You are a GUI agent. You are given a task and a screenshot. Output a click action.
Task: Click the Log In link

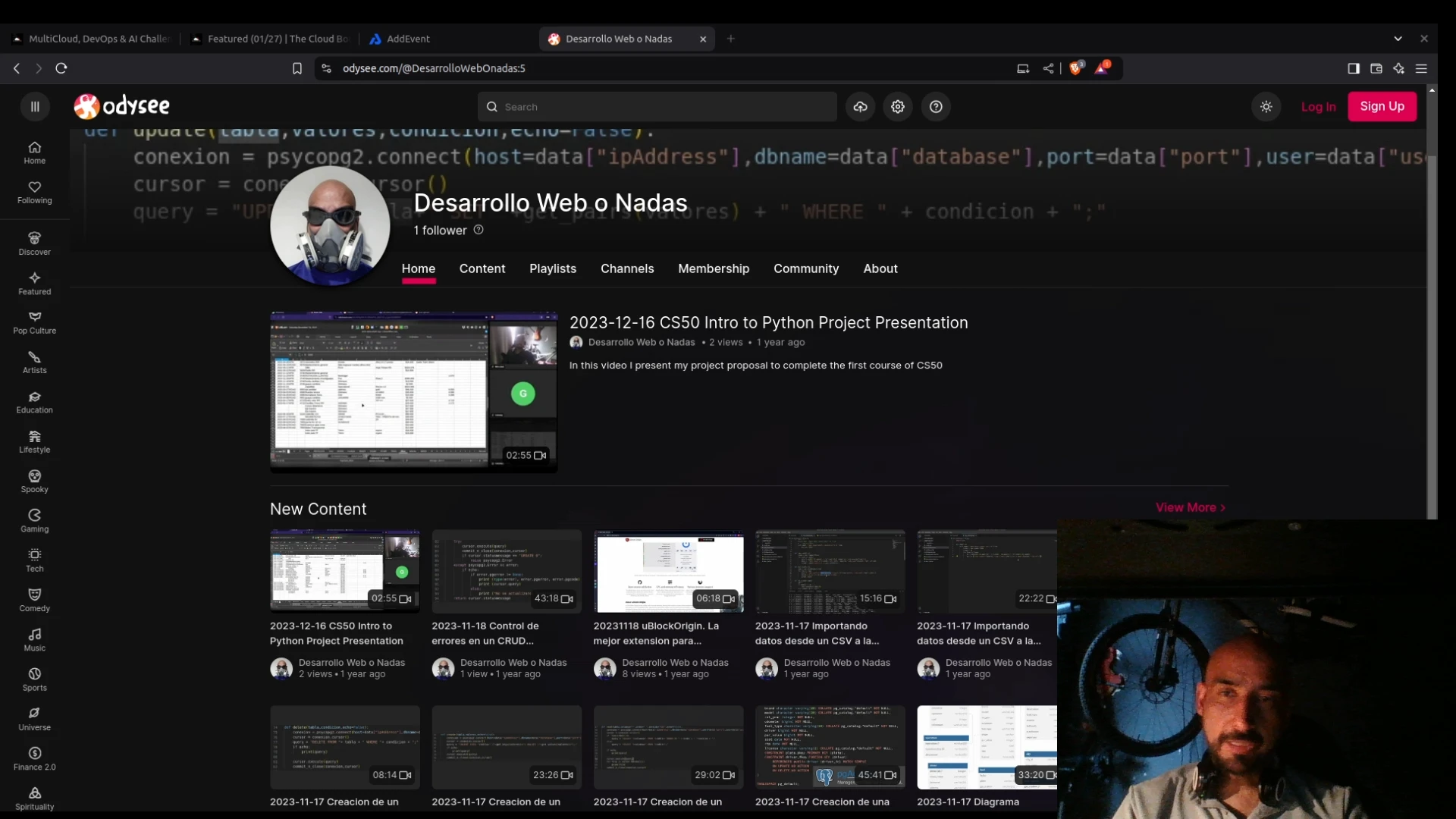[x=1318, y=107]
